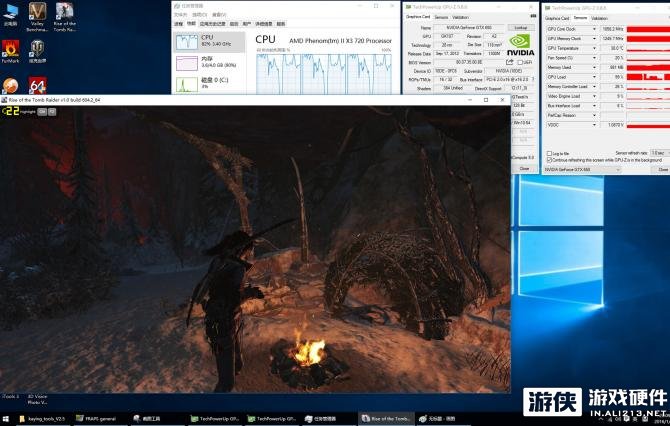
Task: Click the GeForce Experience FPS counter overlay
Action: click(10, 112)
